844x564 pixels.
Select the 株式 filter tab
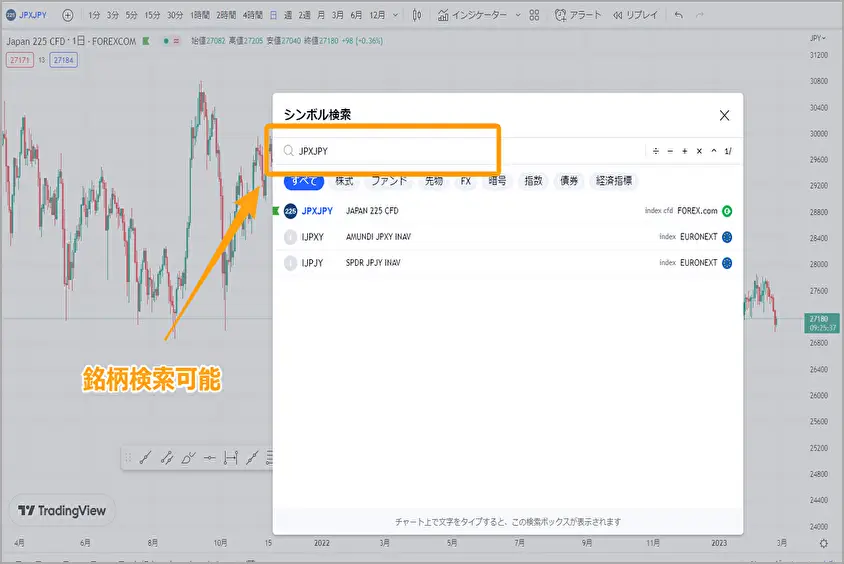344,181
